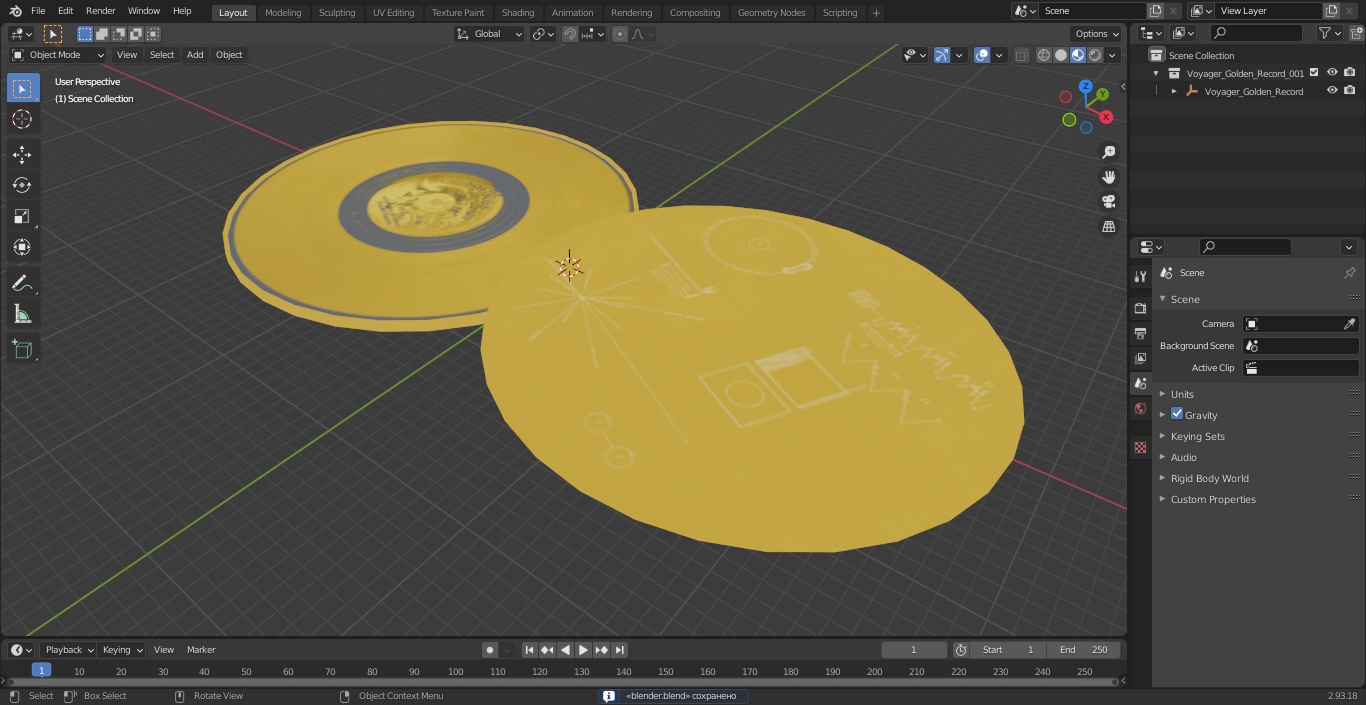Screen dimensions: 1366x705
Task: Expand the Rigid Body World panel
Action: (x=1209, y=478)
